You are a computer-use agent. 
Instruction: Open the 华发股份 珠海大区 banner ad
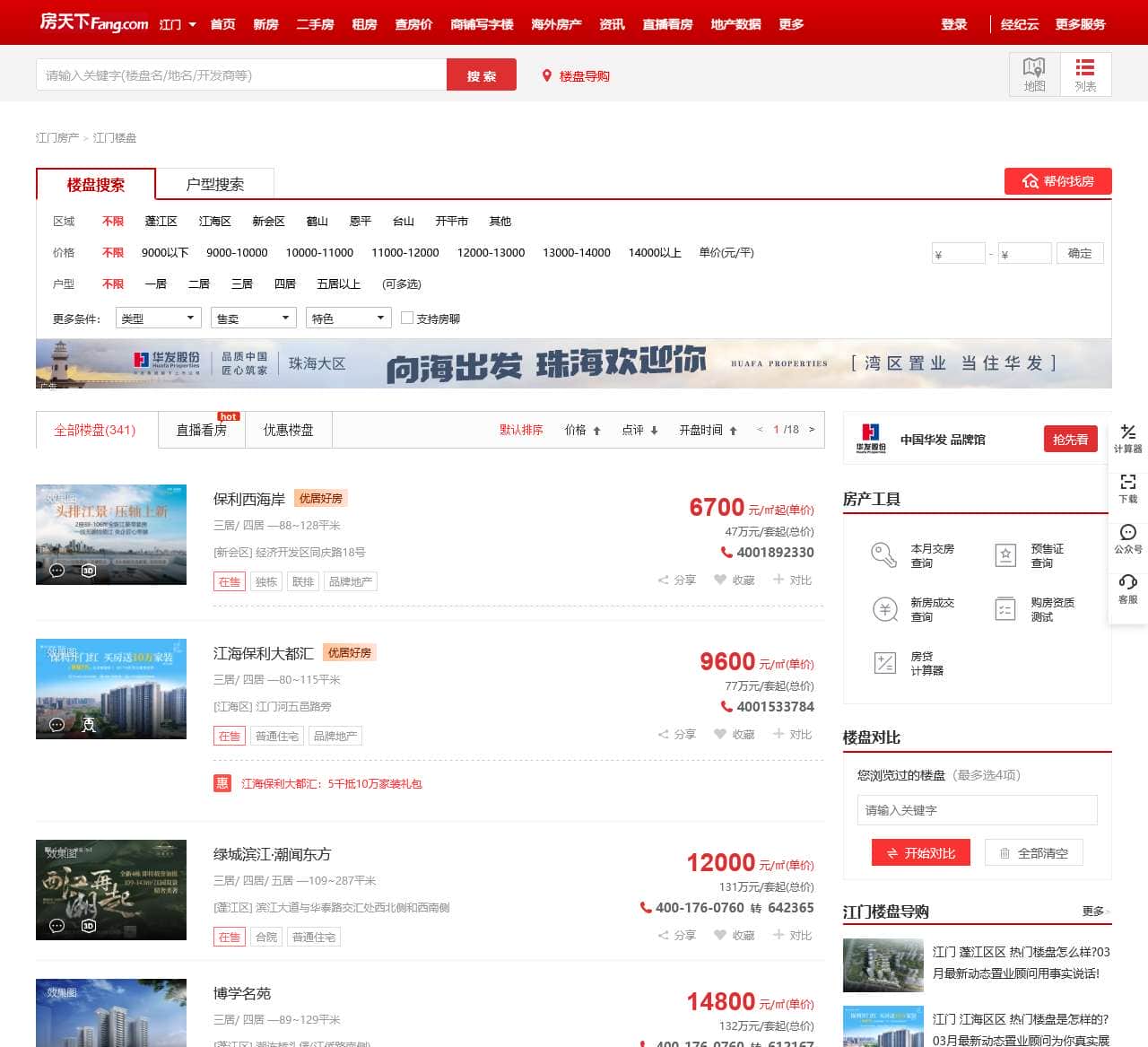click(x=574, y=363)
